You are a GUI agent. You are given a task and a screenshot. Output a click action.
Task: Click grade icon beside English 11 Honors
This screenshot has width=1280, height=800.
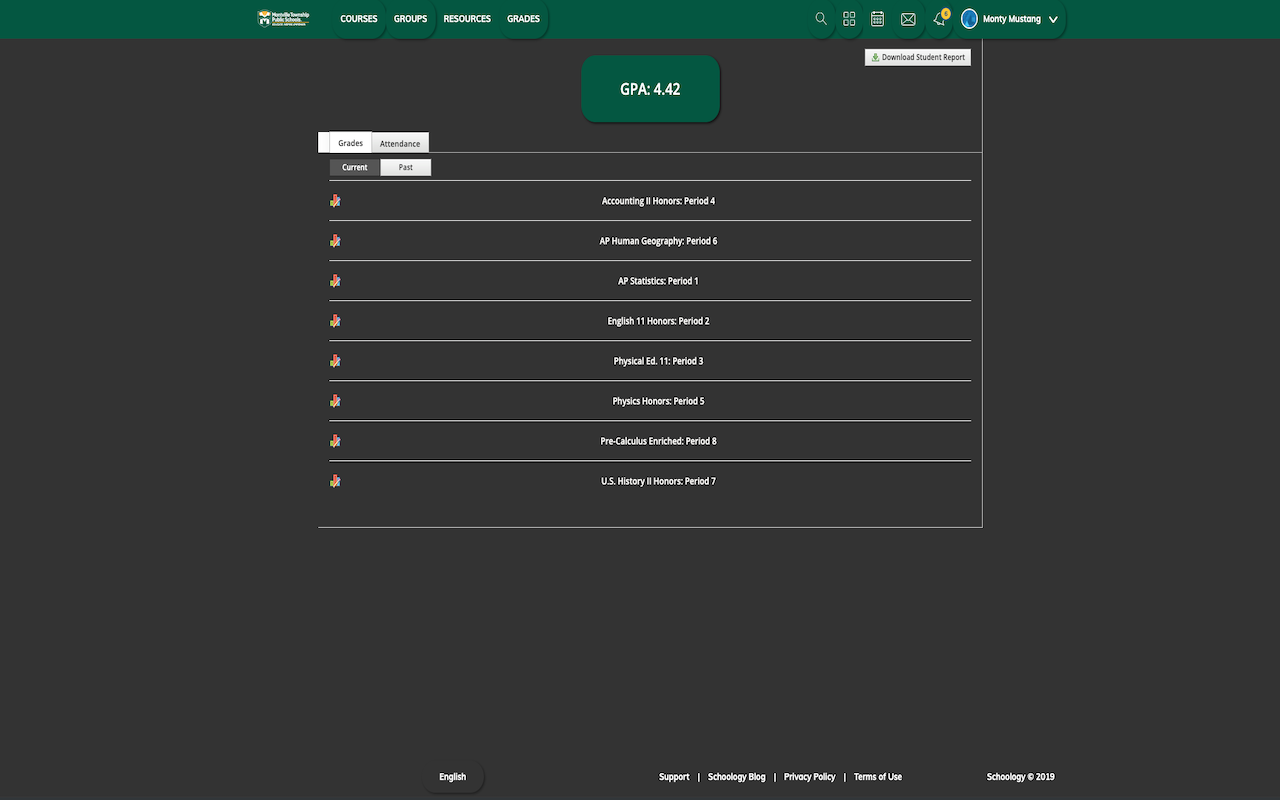pyautogui.click(x=335, y=321)
